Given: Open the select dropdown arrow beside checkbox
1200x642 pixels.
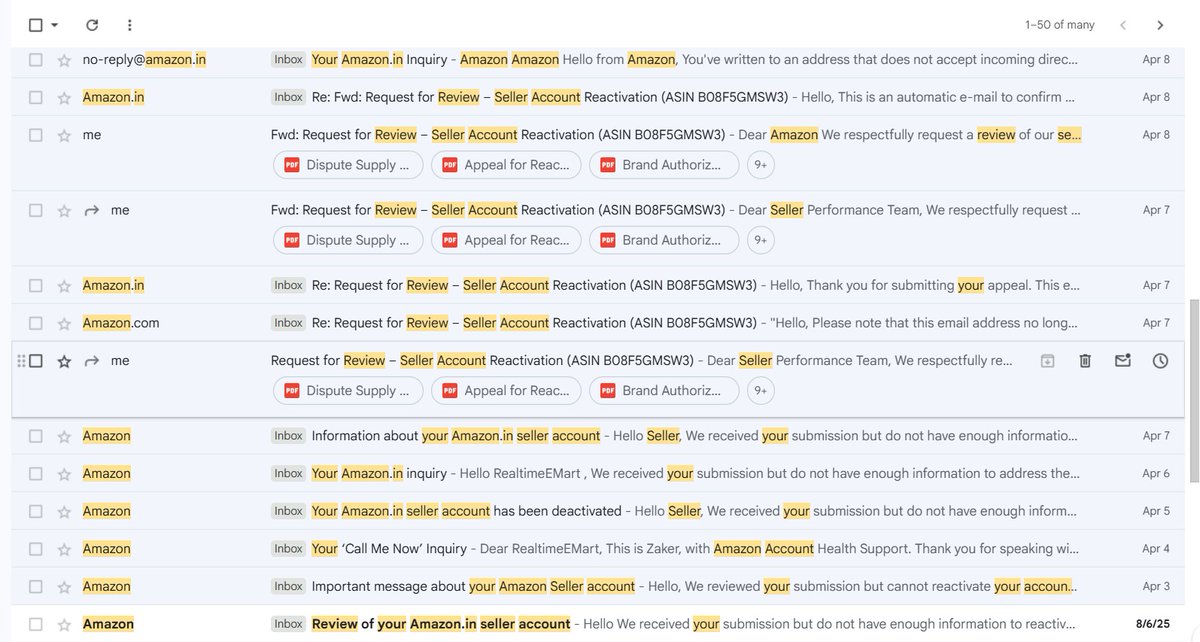Looking at the screenshot, I should pyautogui.click(x=55, y=25).
